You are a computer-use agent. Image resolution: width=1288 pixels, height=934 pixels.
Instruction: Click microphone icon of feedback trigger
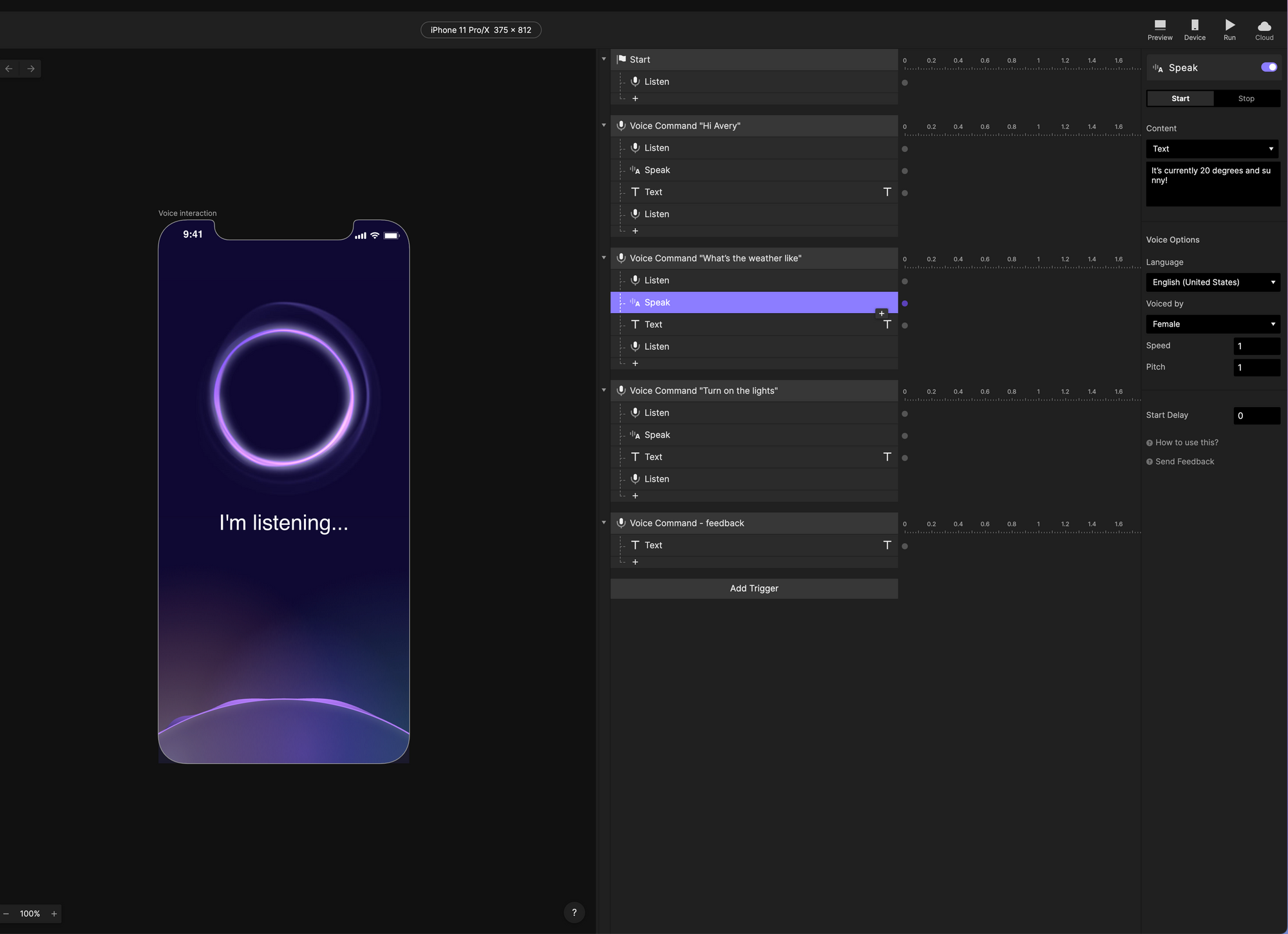pos(621,523)
